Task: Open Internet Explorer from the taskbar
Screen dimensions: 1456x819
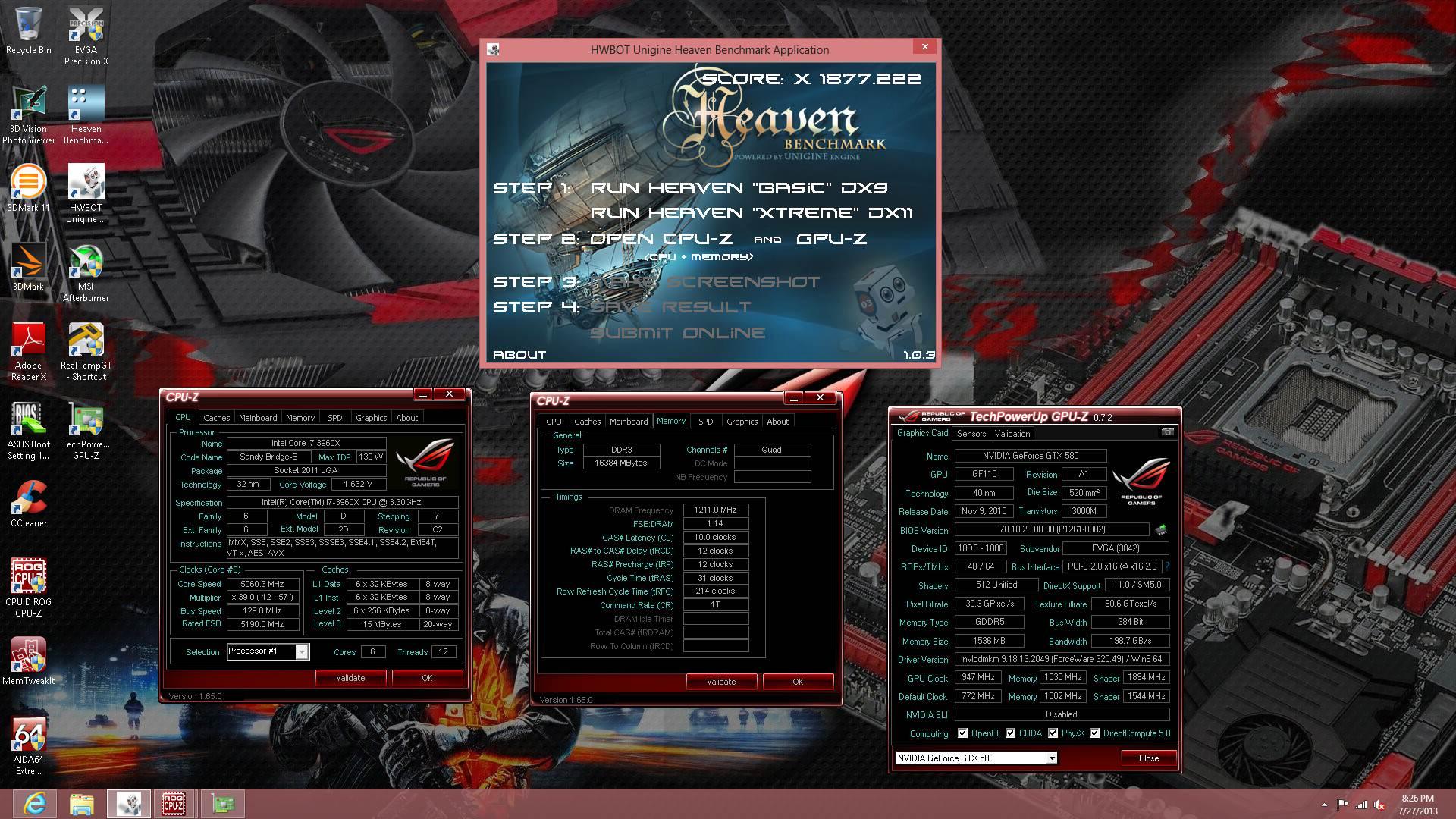Action: click(34, 803)
